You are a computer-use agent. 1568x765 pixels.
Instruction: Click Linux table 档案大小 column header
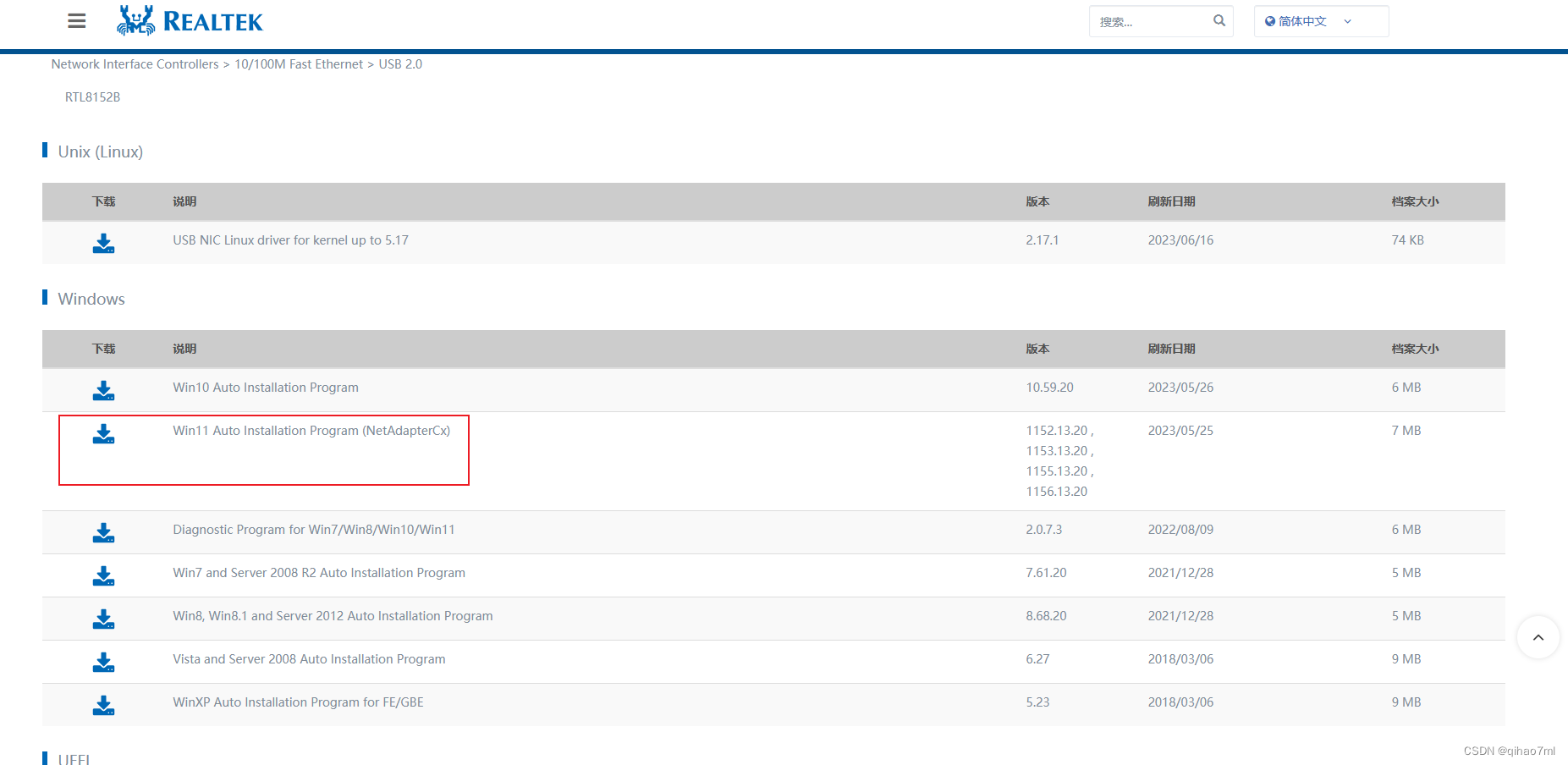(1415, 201)
